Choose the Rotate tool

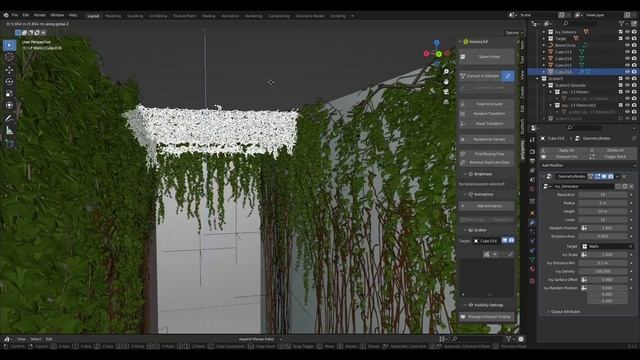(x=9, y=82)
